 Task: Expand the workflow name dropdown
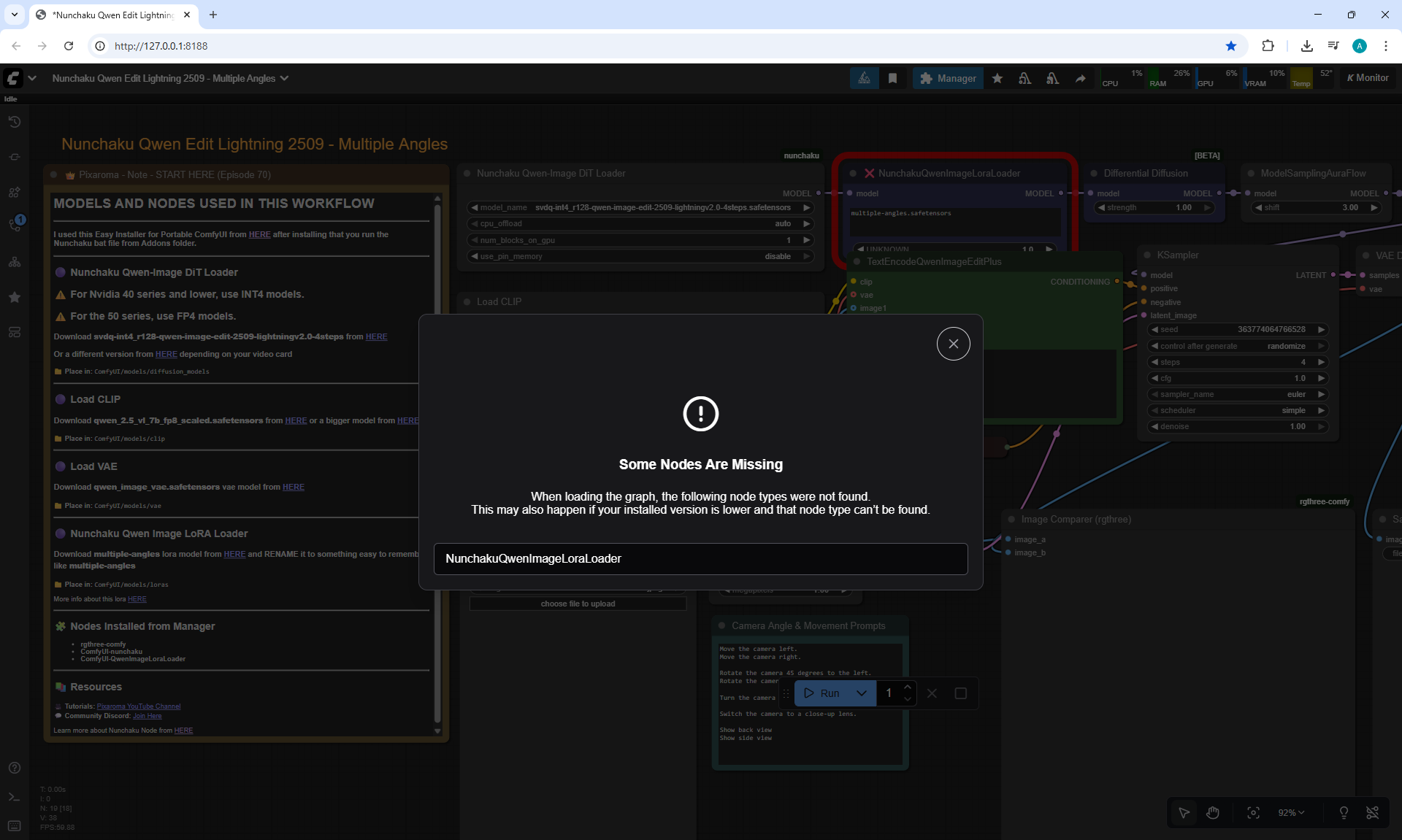[284, 78]
